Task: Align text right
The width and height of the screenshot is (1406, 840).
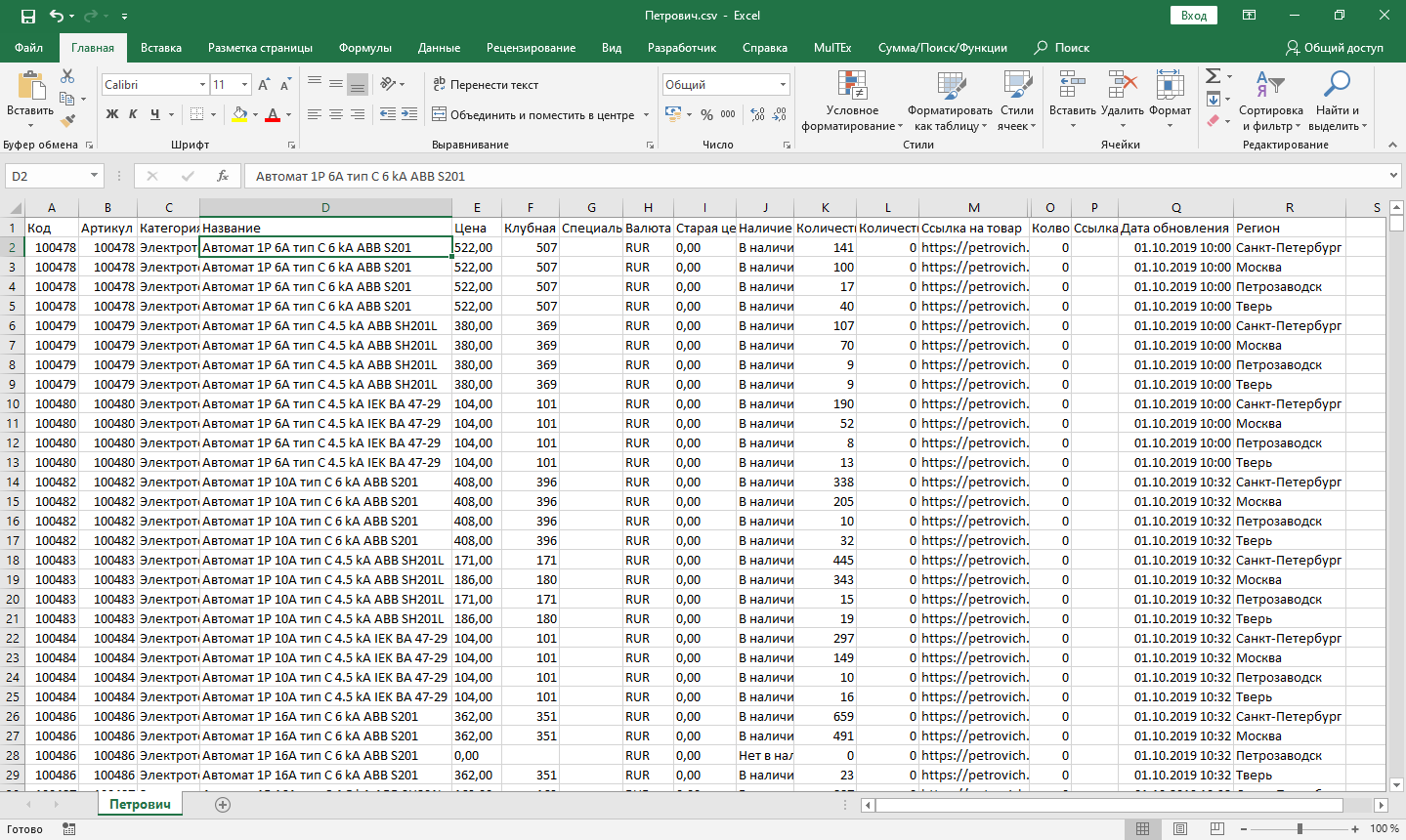Action: pyautogui.click(x=358, y=114)
